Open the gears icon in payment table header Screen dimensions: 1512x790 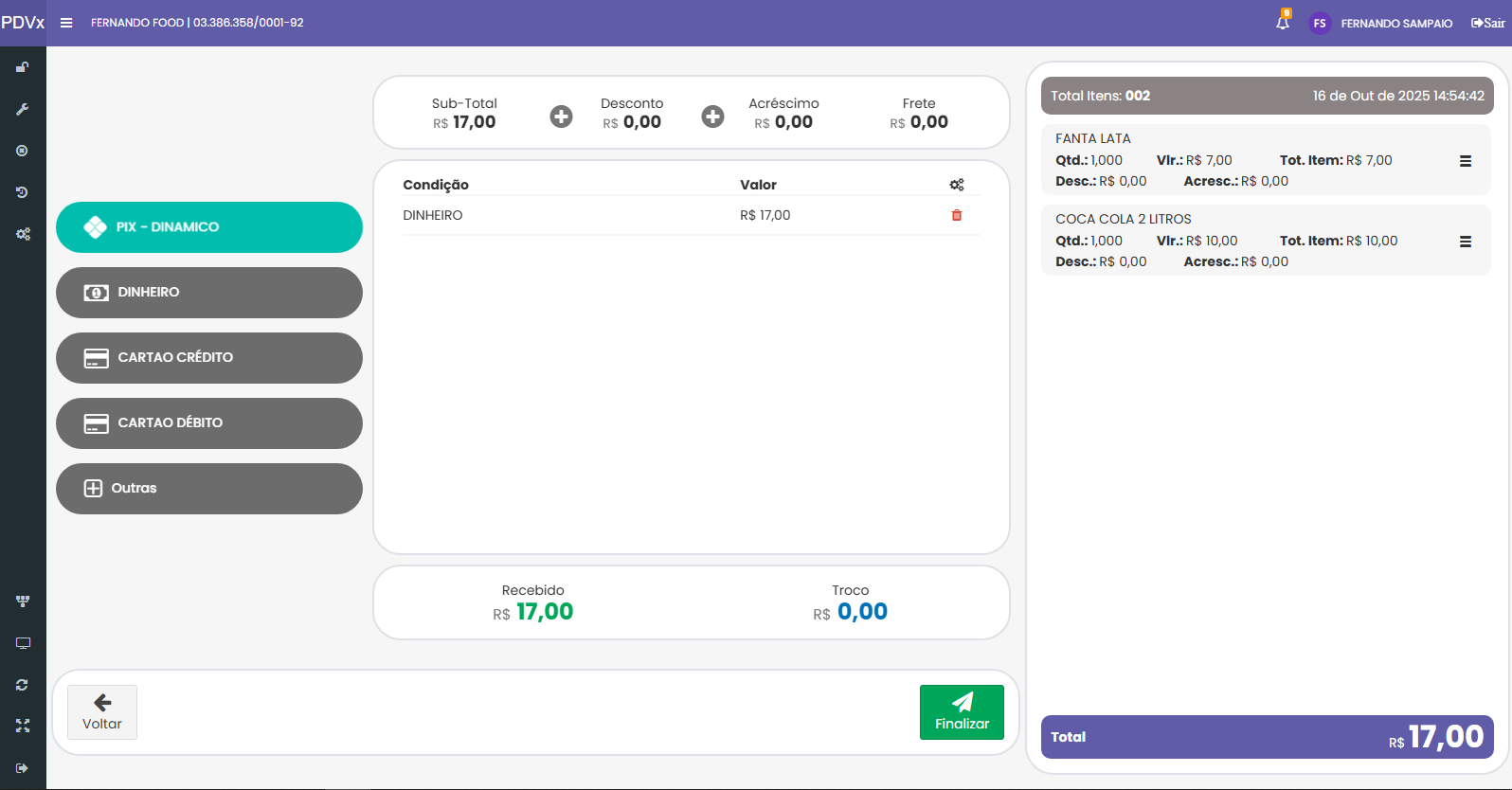957,185
